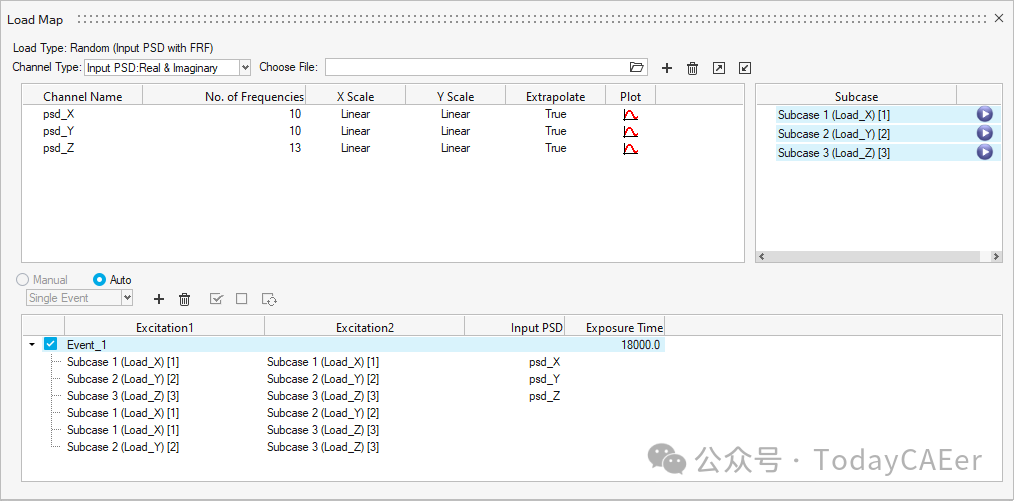Click the arrow button for Subcase 1 (Load_X)

(984, 114)
